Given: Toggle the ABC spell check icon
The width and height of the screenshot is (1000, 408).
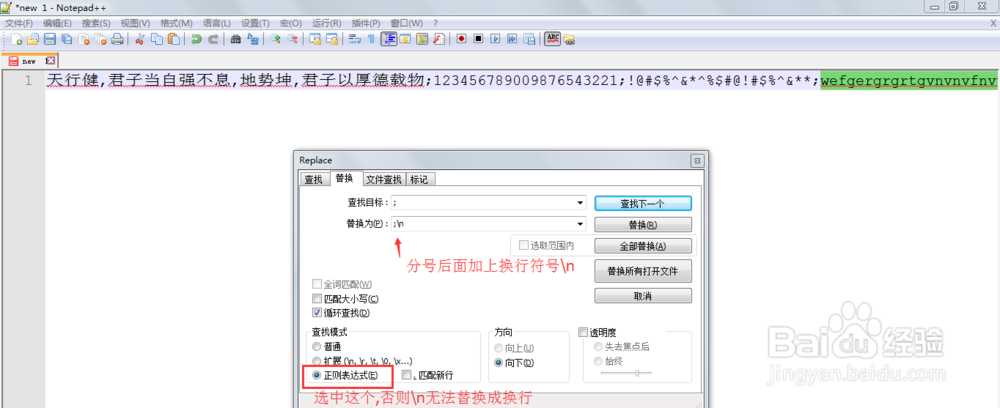Looking at the screenshot, I should [x=552, y=39].
